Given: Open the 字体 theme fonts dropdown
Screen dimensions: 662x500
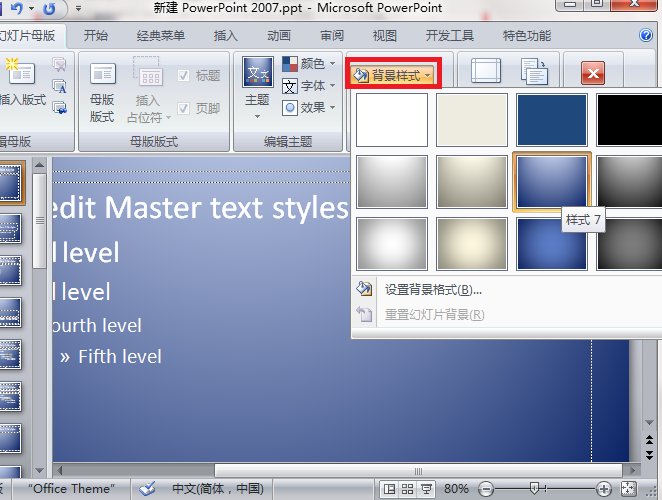Looking at the screenshot, I should tap(309, 86).
